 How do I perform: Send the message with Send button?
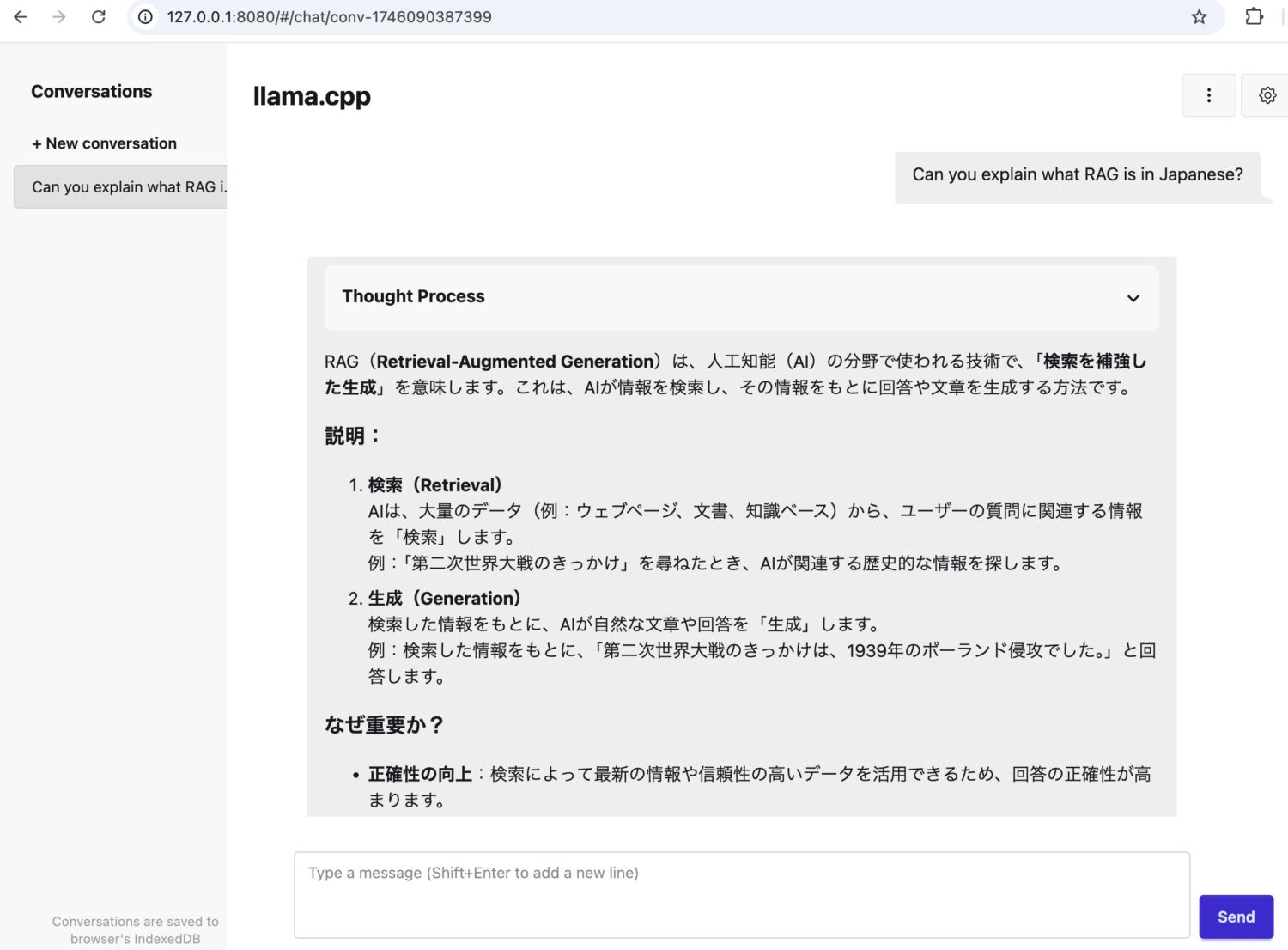coord(1236,917)
